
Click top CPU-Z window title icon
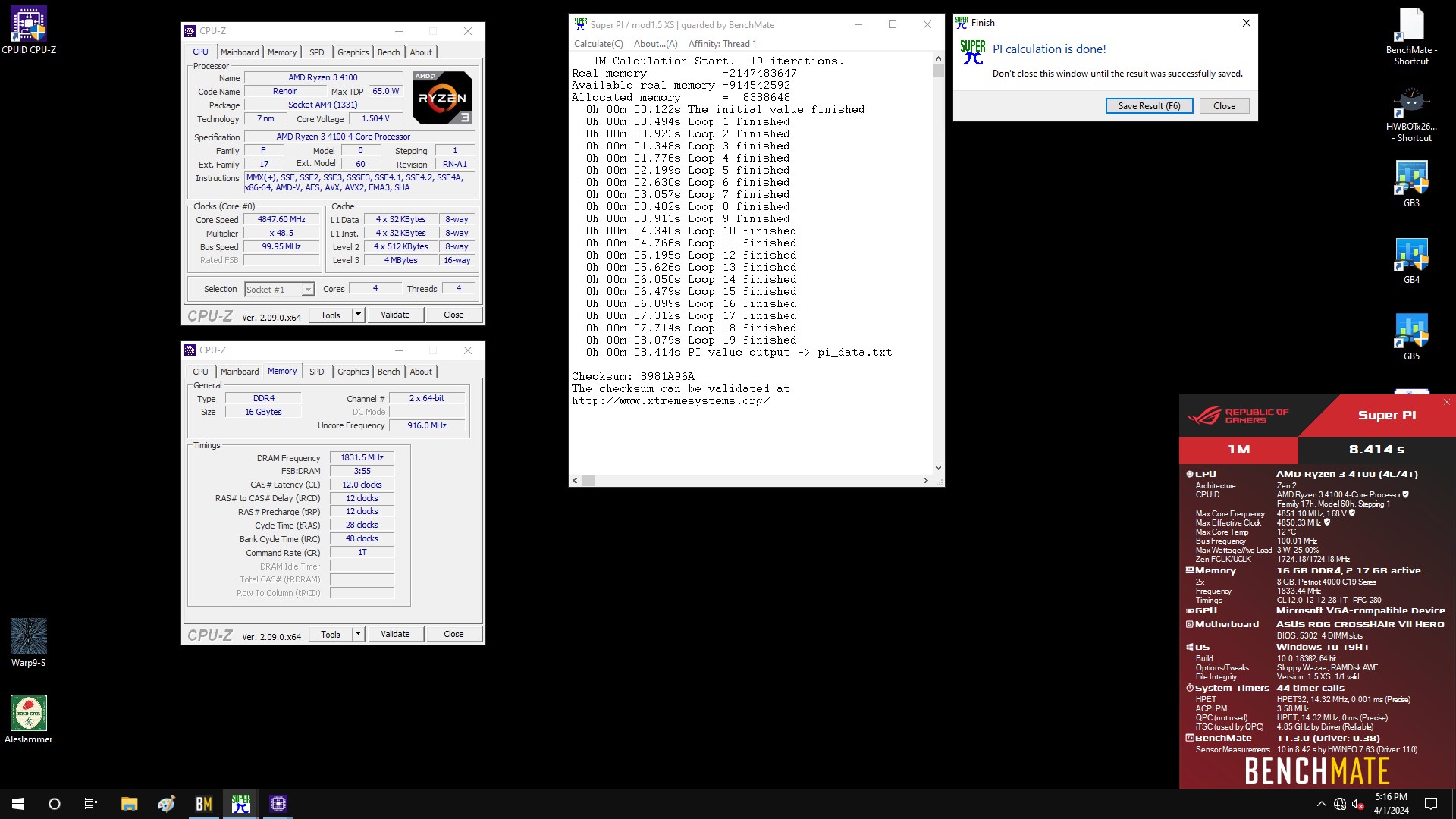pos(190,31)
